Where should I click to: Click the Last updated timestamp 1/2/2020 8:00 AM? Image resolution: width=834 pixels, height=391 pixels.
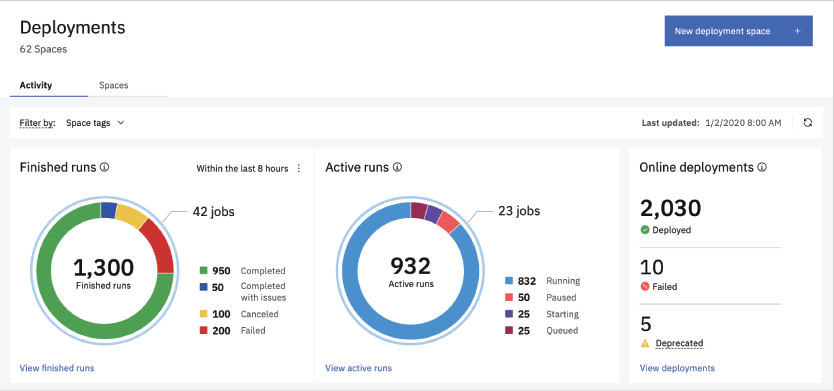(x=743, y=123)
